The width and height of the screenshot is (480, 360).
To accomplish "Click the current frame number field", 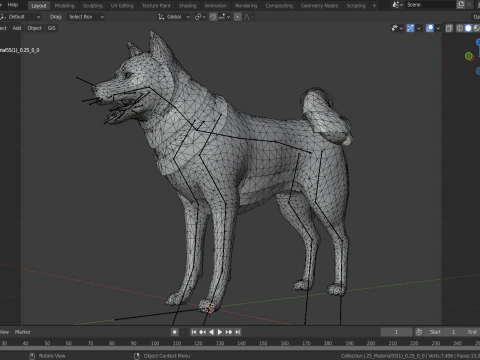I will [x=396, y=332].
